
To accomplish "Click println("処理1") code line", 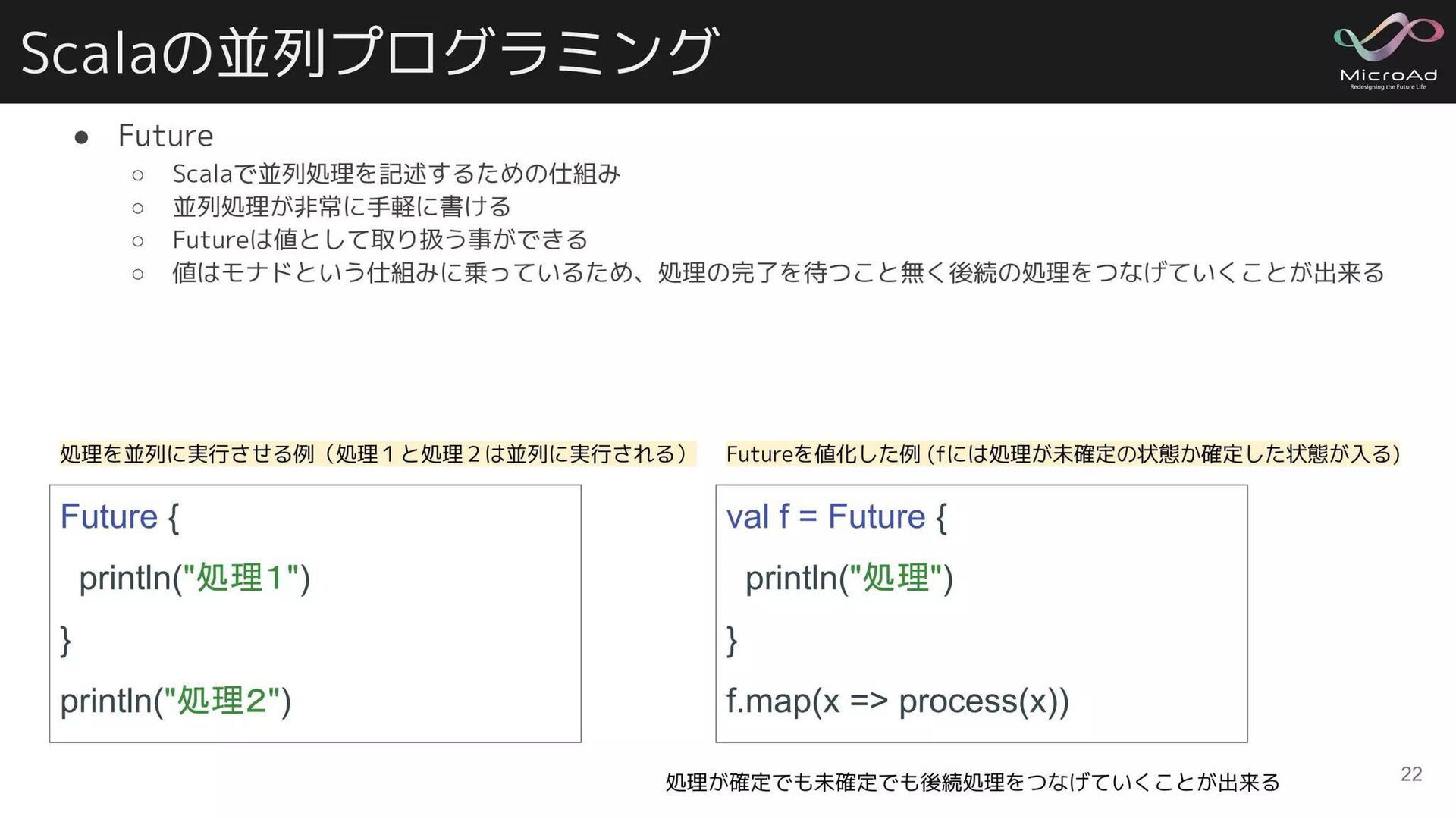I will 195,578.
